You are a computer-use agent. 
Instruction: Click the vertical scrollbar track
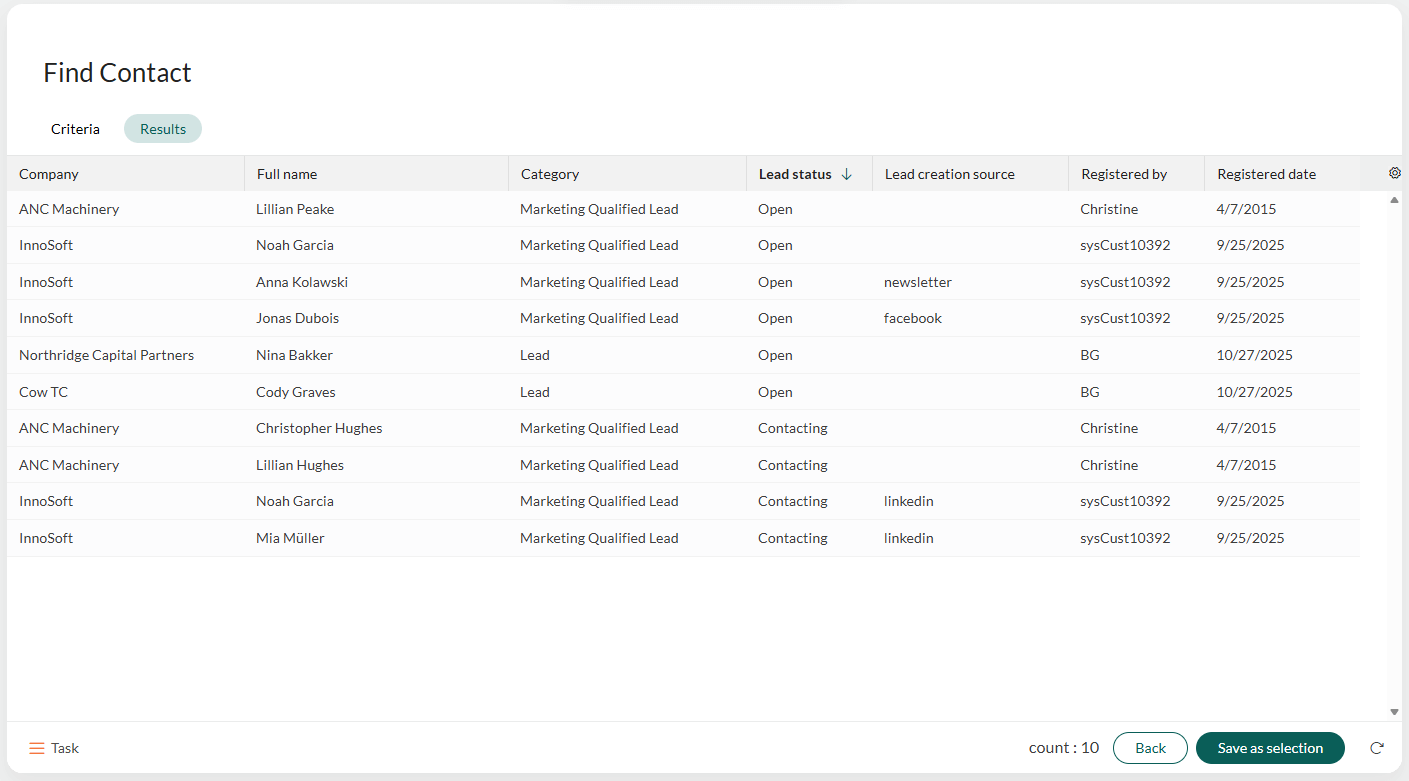pos(1393,455)
